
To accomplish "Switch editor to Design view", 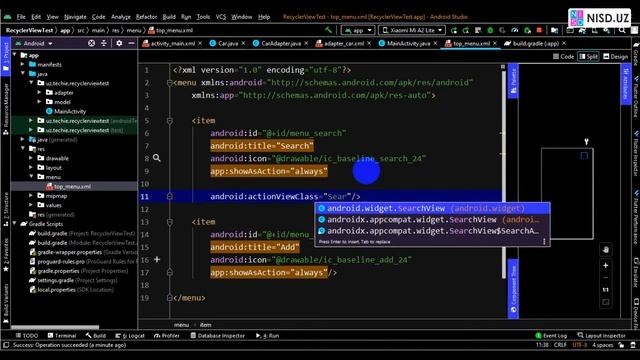I will pos(616,56).
